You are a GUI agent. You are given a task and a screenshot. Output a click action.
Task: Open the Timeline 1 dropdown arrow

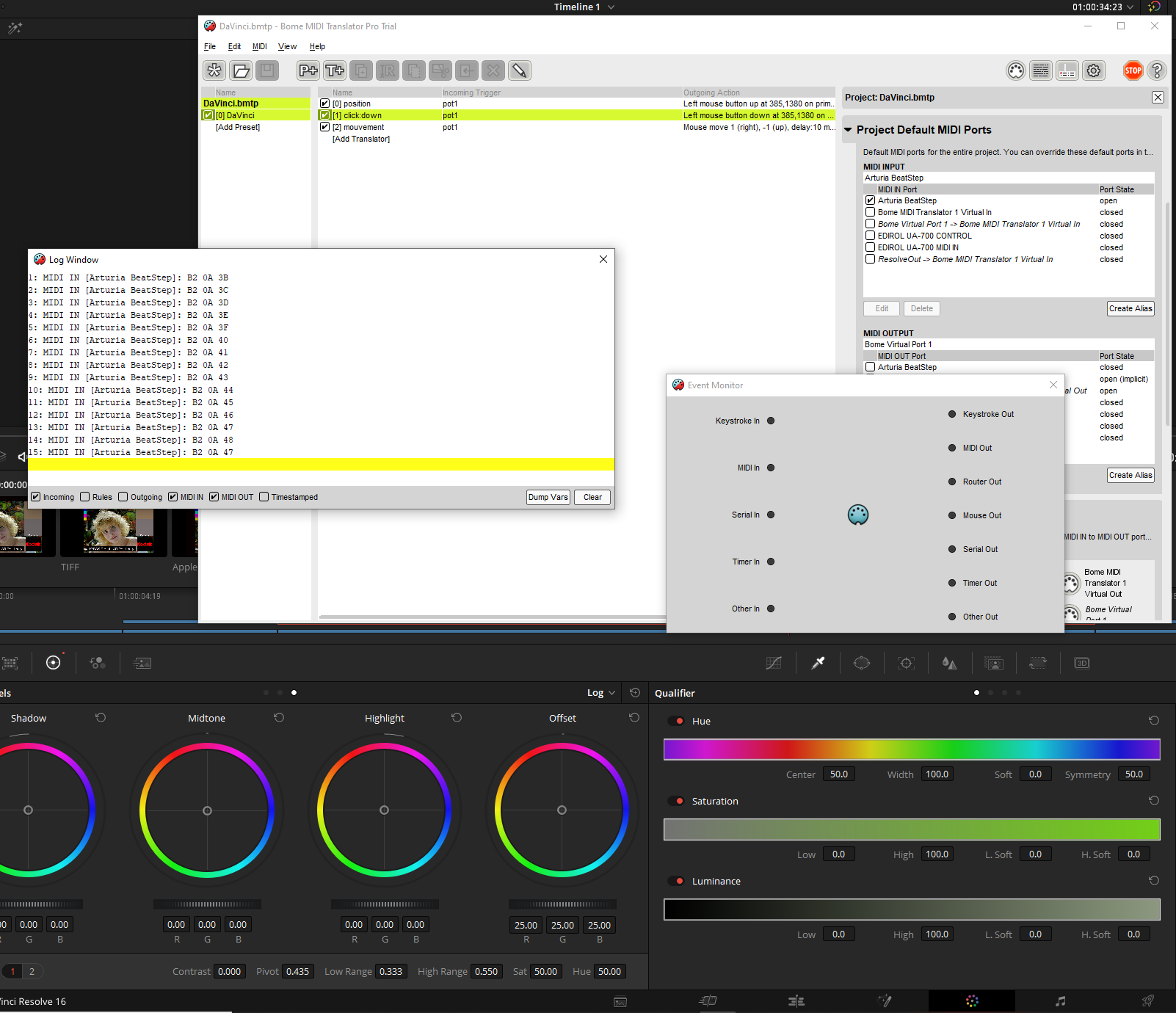(611, 7)
